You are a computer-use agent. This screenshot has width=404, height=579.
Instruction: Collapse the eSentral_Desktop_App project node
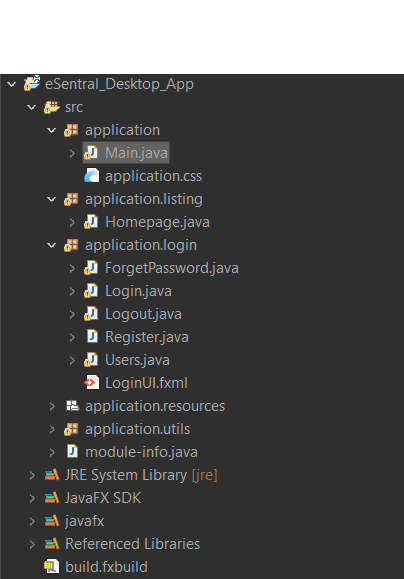click(x=12, y=84)
